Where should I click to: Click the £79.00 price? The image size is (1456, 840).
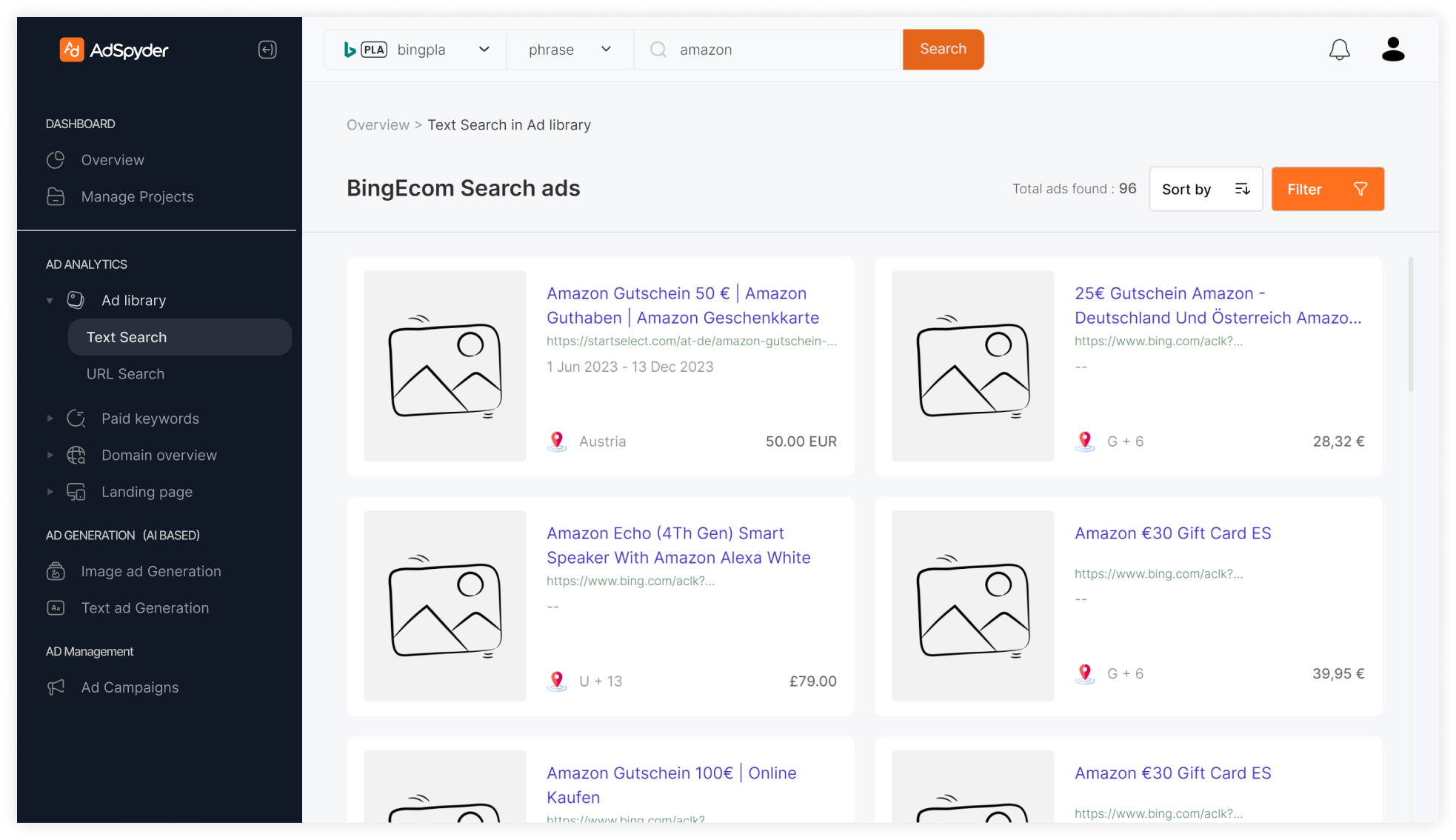[x=812, y=681]
